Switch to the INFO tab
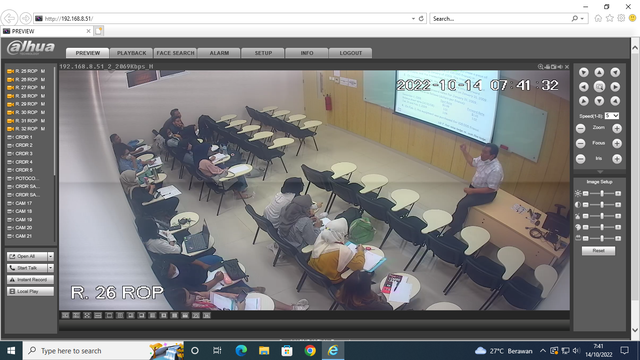 pyautogui.click(x=307, y=53)
